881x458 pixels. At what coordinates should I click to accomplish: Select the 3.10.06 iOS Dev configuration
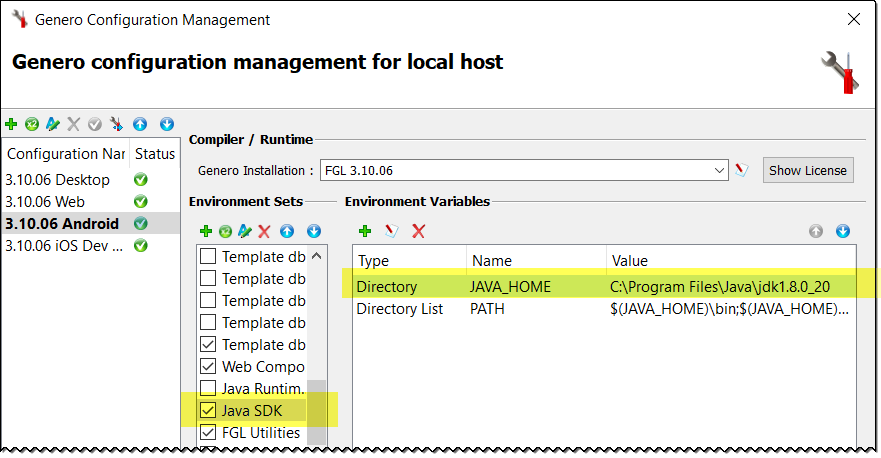coord(63,246)
